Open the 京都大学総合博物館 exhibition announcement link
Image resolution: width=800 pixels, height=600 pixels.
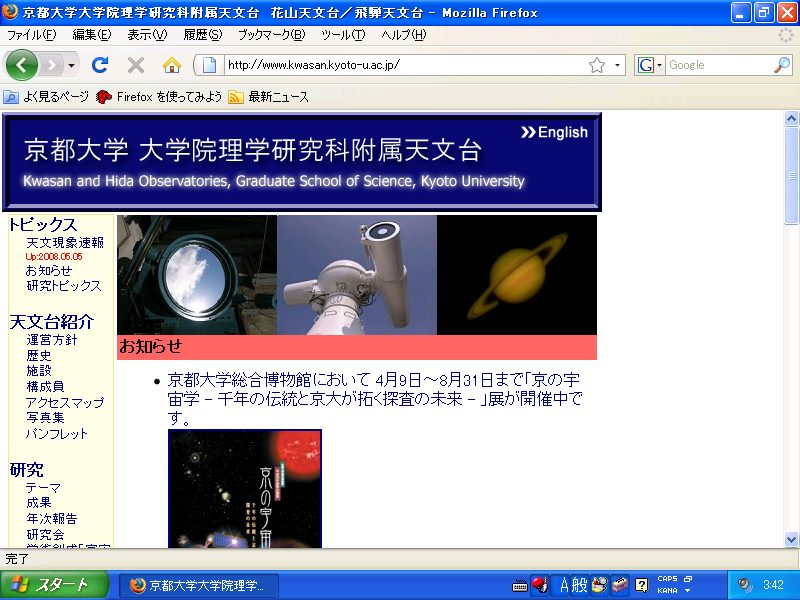(374, 398)
